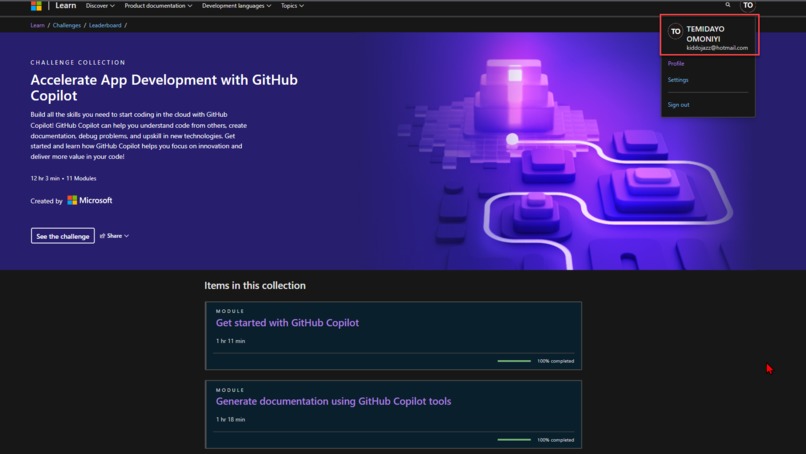
Task: Click the 1 hr 18 min duration text
Action: (230, 420)
